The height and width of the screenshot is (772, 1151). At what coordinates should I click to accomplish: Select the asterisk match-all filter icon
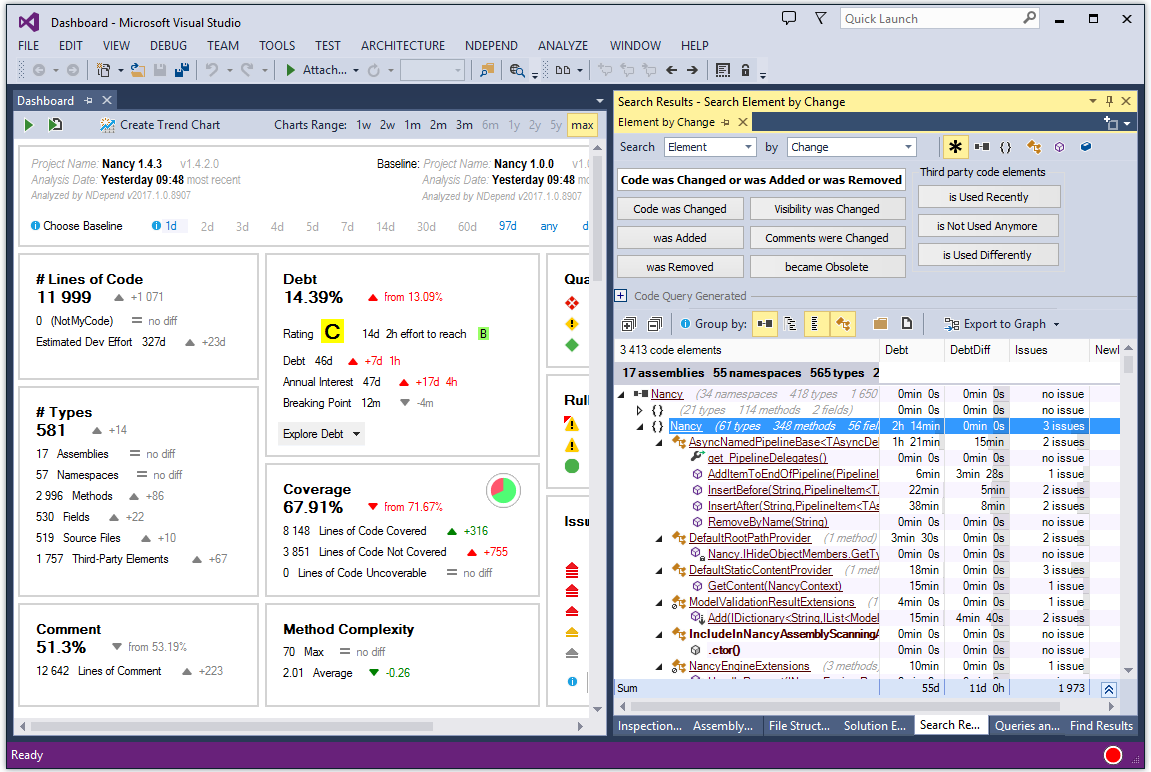point(955,147)
